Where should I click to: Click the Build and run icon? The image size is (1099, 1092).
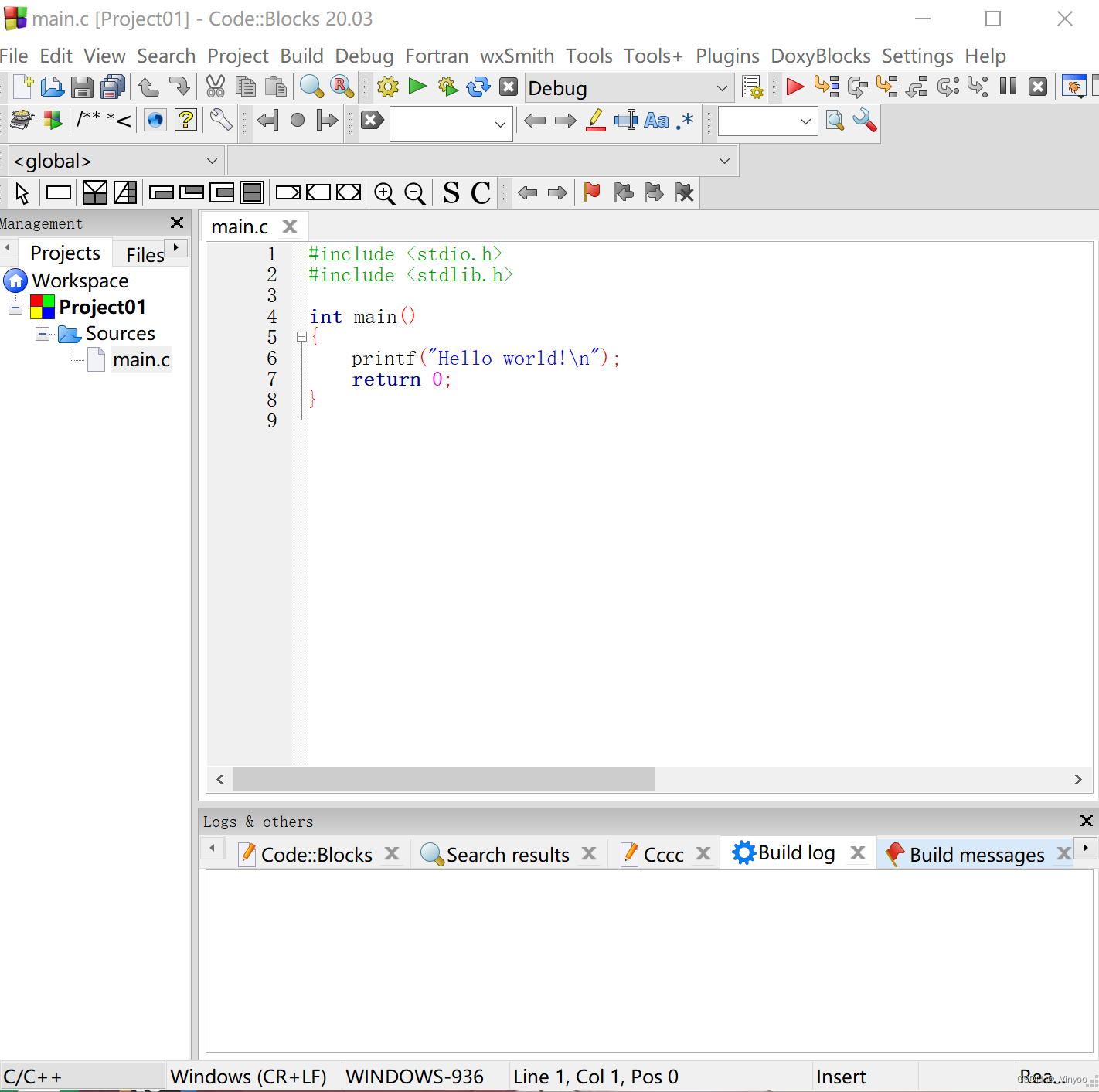click(447, 87)
